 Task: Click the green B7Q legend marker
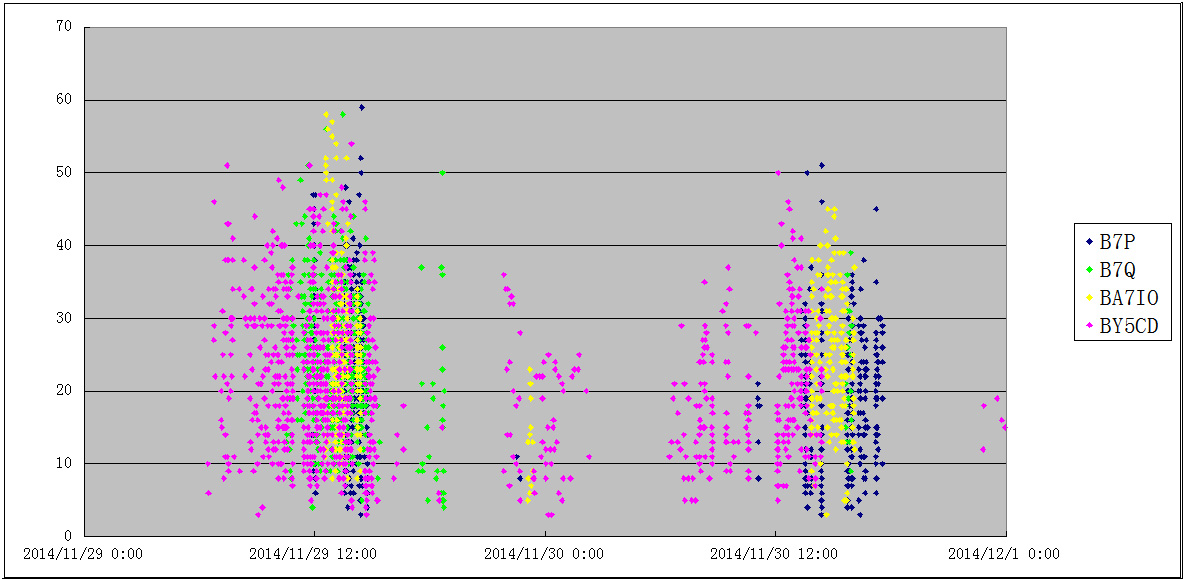coord(1089,270)
